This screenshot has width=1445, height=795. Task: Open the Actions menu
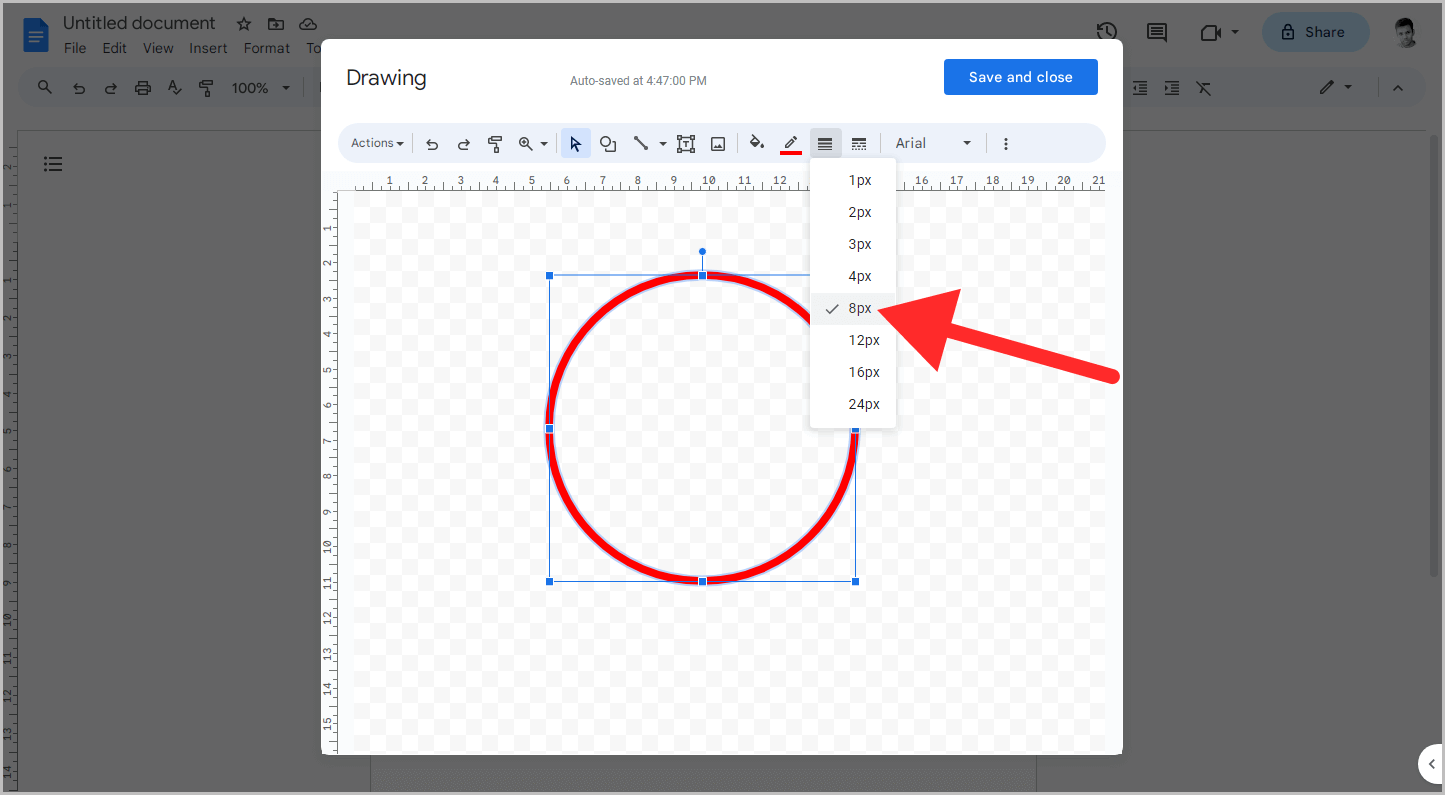click(375, 143)
